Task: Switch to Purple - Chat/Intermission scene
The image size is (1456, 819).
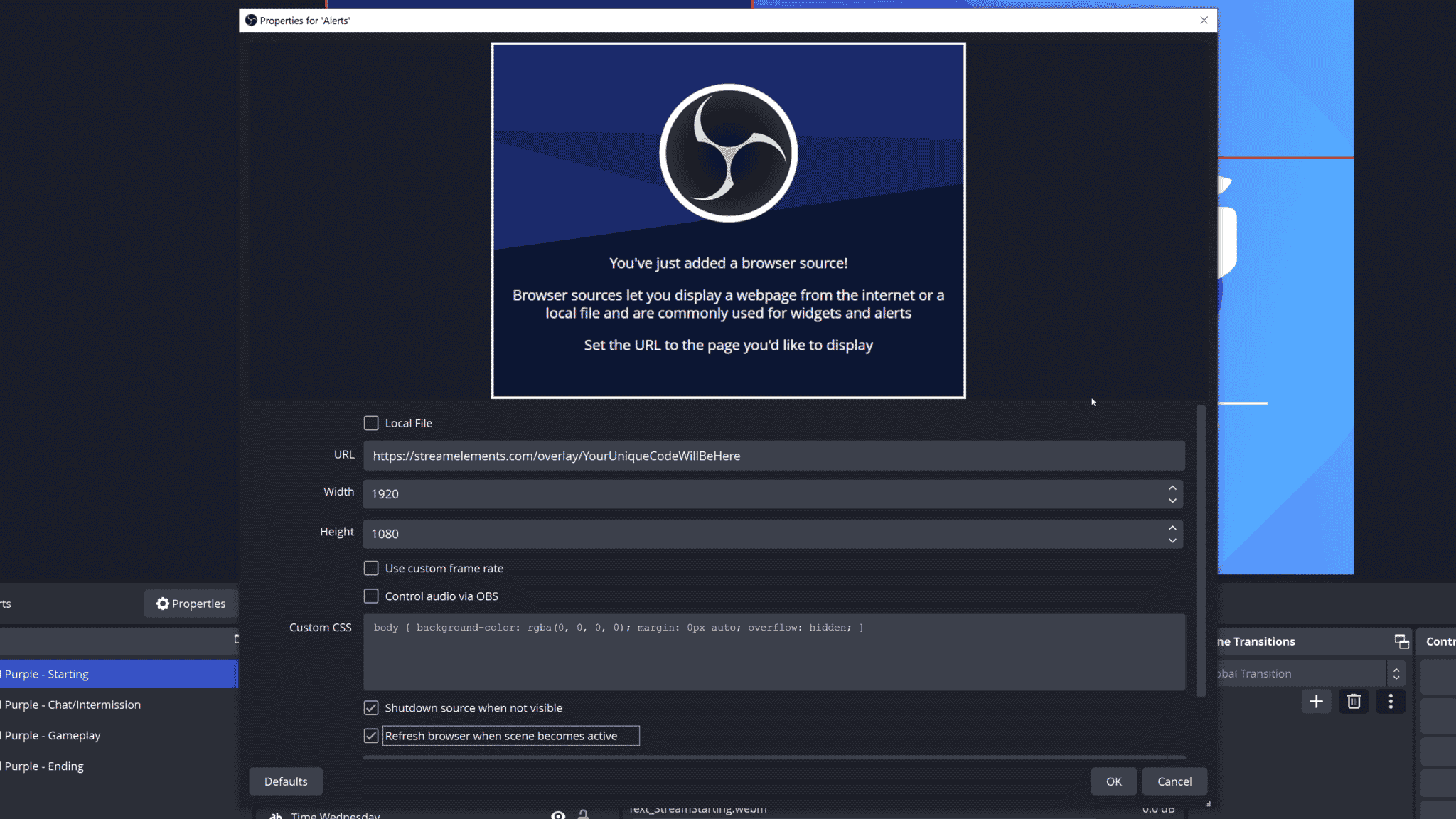Action: coord(73,705)
